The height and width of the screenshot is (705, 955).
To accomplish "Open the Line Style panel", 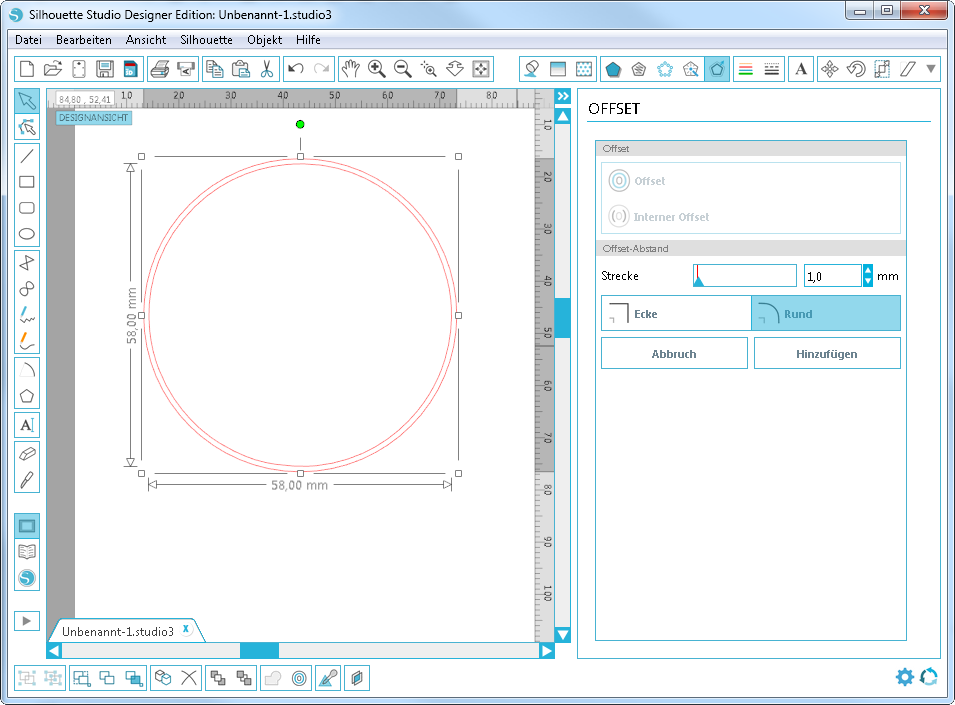I will [x=770, y=68].
